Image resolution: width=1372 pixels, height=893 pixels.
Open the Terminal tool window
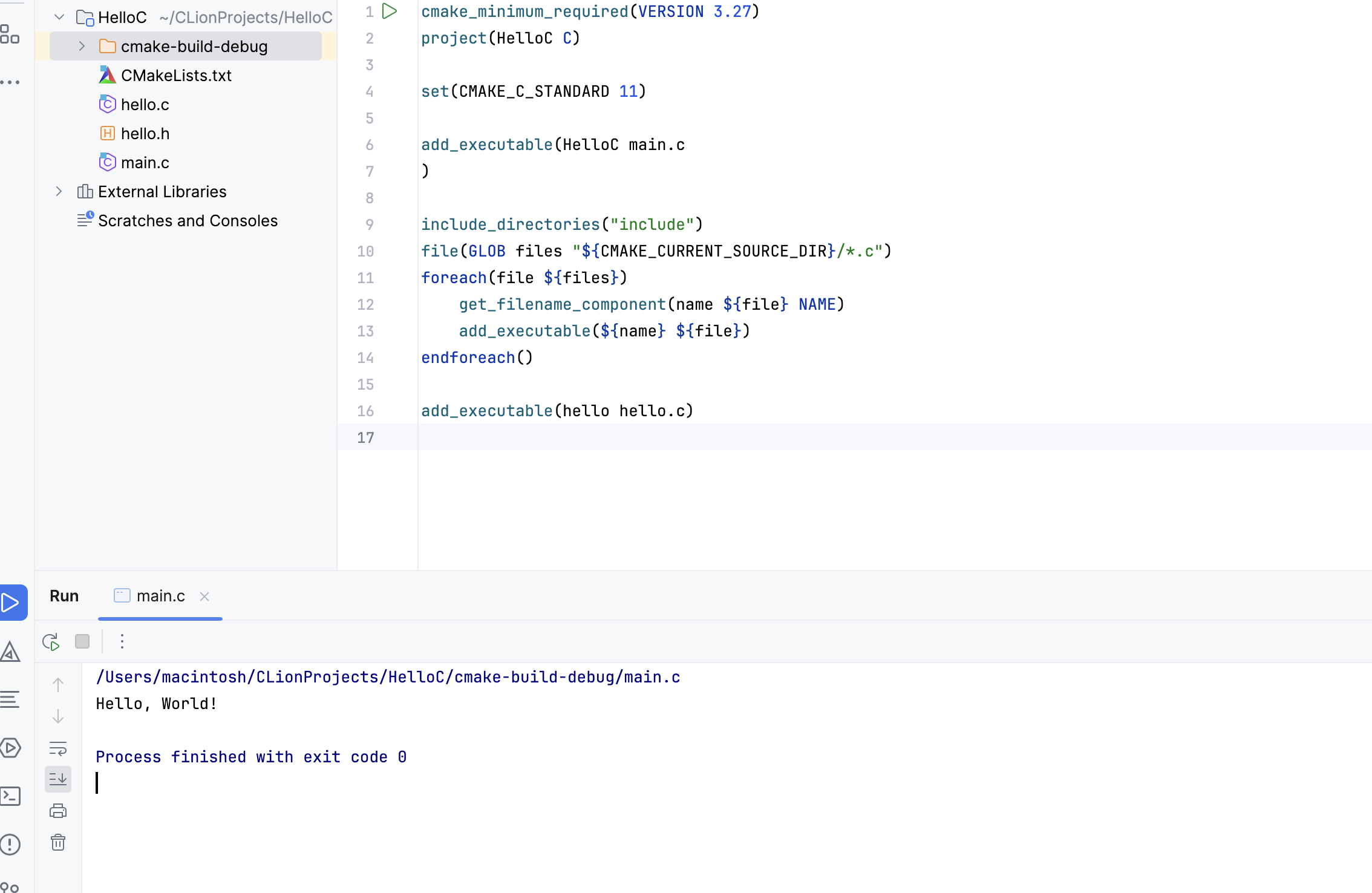click(10, 796)
